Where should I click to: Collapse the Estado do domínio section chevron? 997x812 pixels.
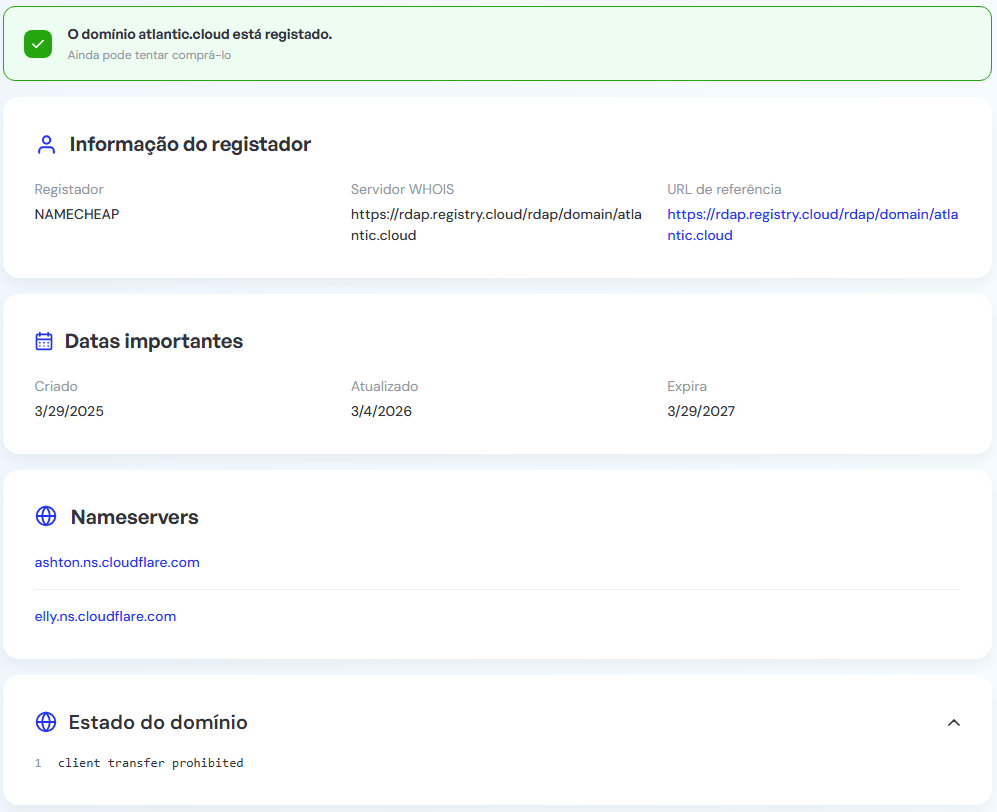(x=954, y=722)
